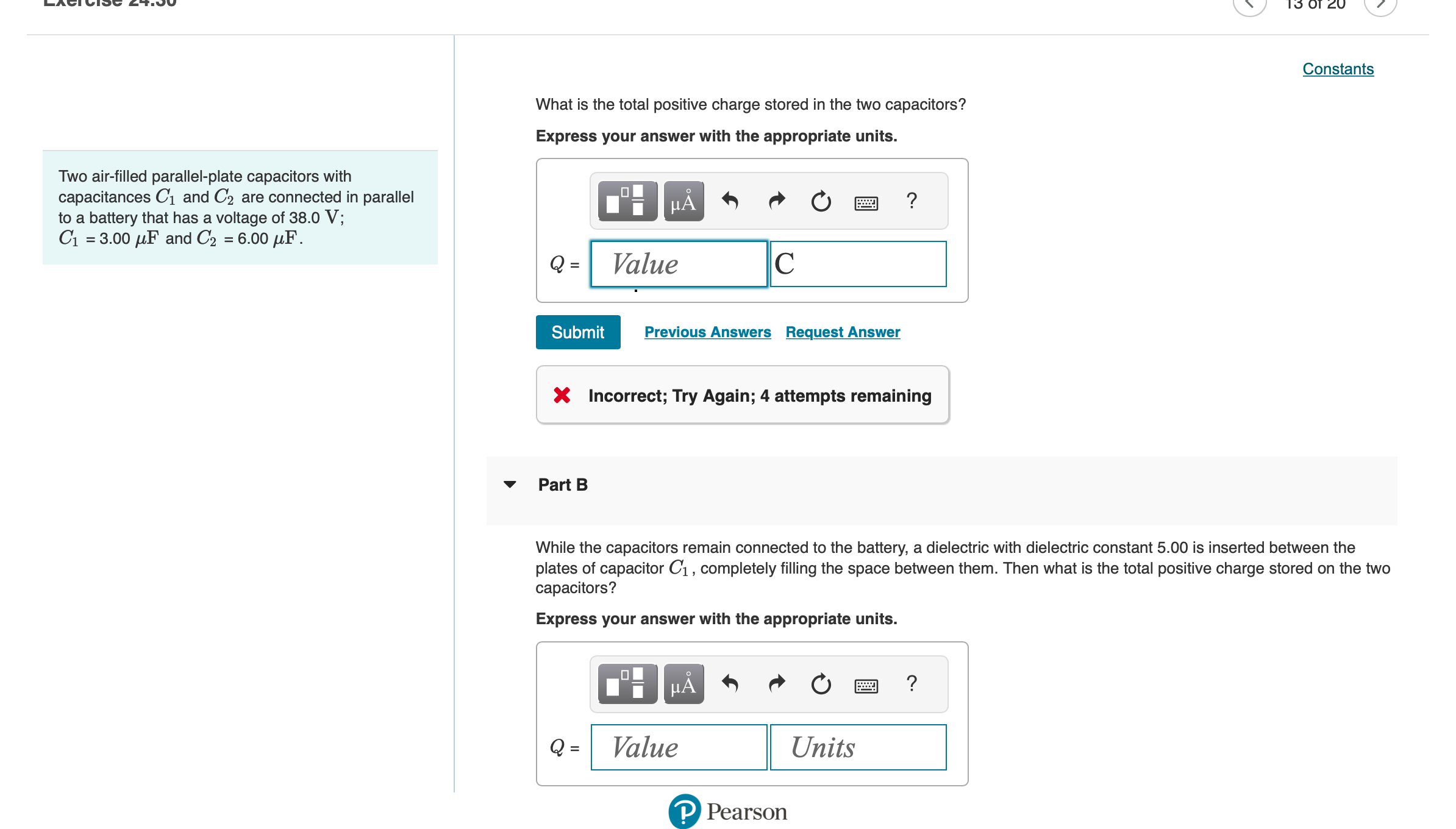Open Previous Answers for Part A
Screen dimensions: 1456x829
point(708,332)
